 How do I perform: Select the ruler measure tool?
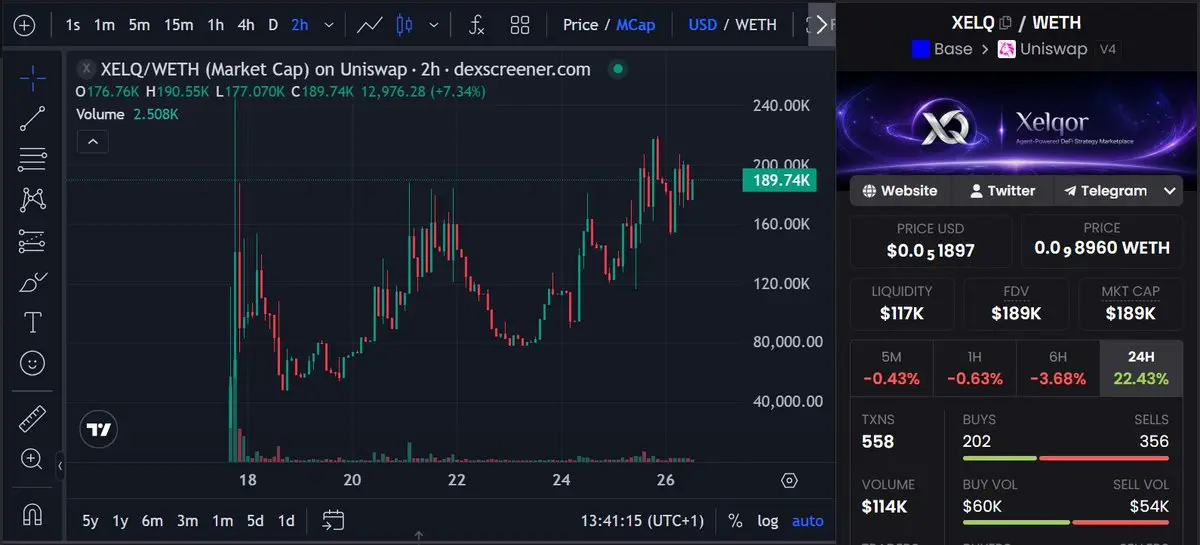tap(32, 418)
